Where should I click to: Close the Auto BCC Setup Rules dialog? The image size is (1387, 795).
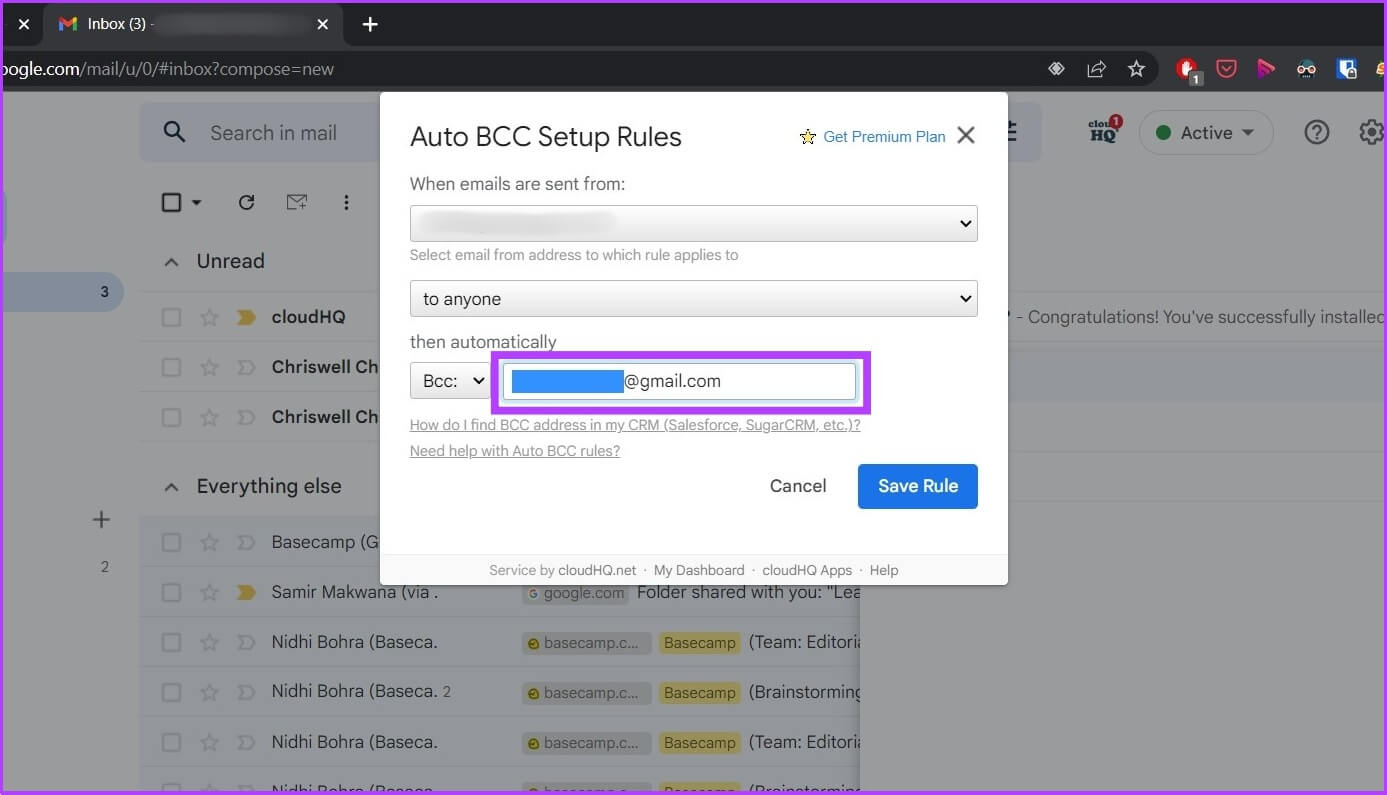pyautogui.click(x=965, y=136)
